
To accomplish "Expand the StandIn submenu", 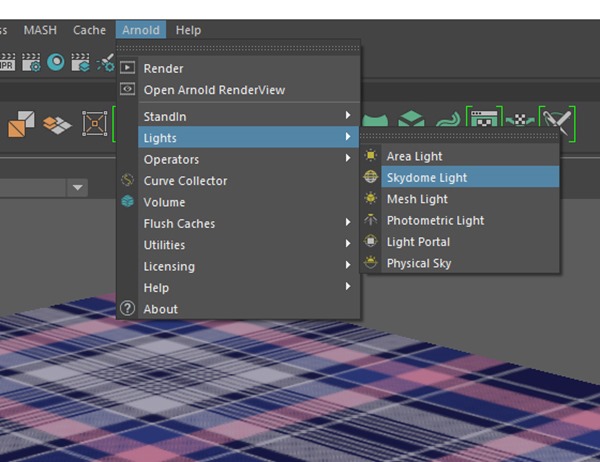I will 248,116.
